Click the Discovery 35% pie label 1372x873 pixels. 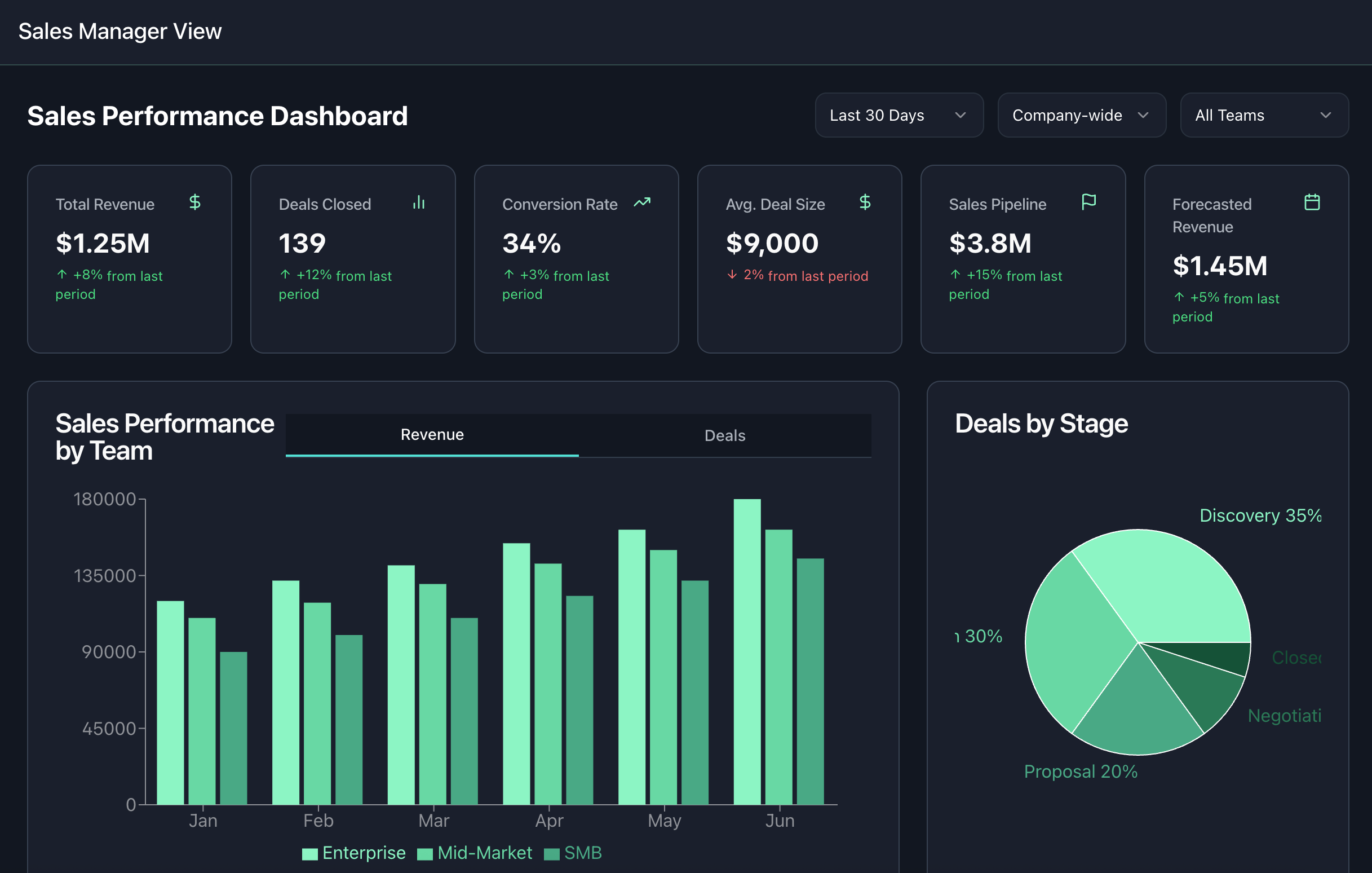(1260, 515)
